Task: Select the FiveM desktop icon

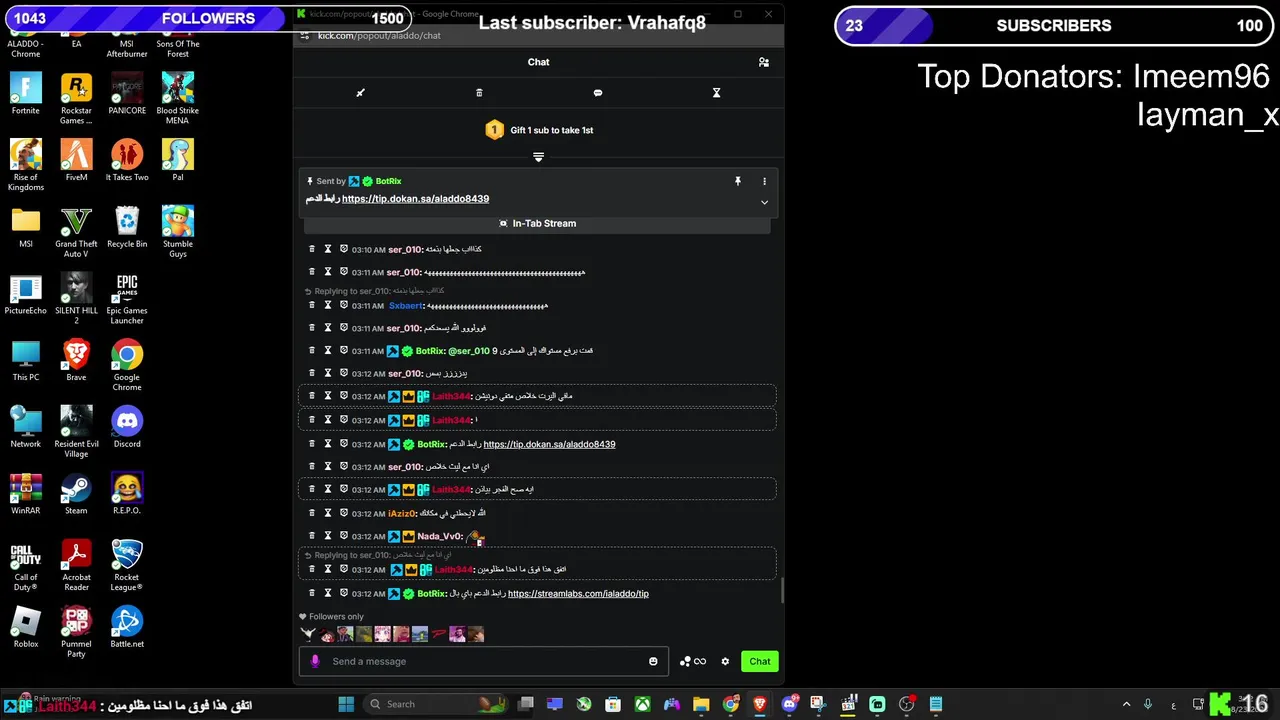Action: pos(76,160)
